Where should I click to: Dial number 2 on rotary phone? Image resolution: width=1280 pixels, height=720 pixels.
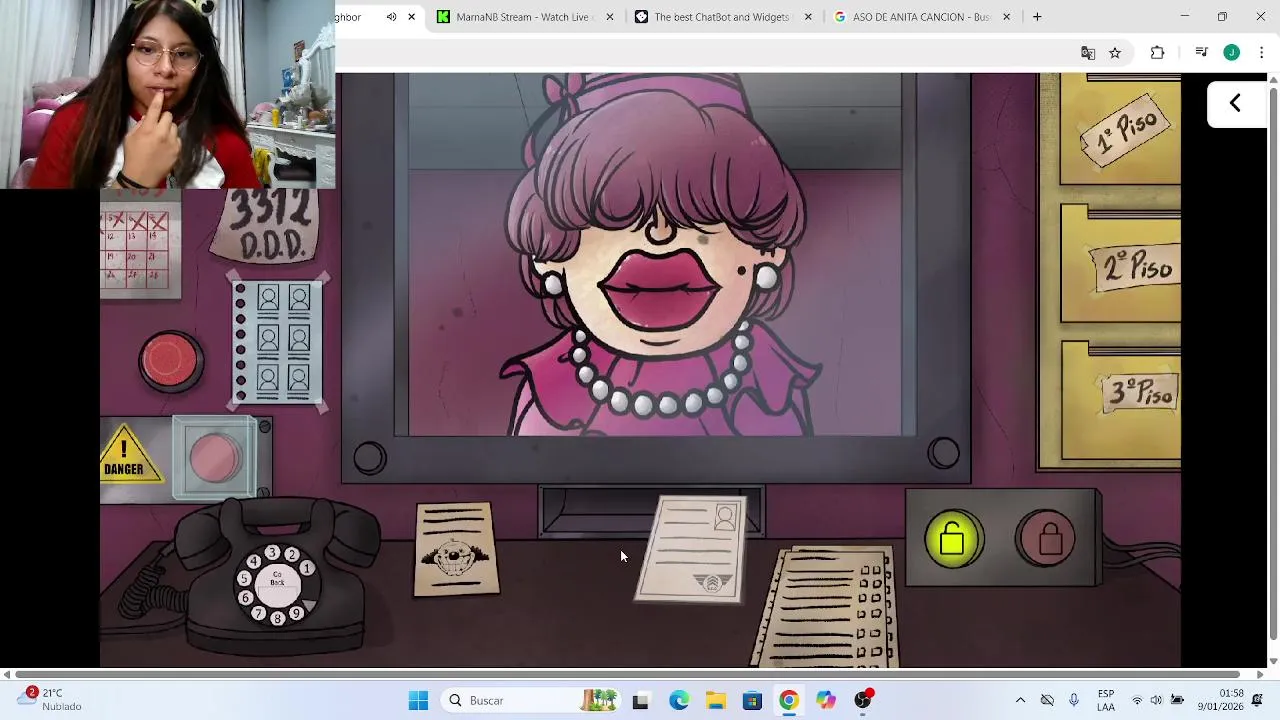click(291, 554)
